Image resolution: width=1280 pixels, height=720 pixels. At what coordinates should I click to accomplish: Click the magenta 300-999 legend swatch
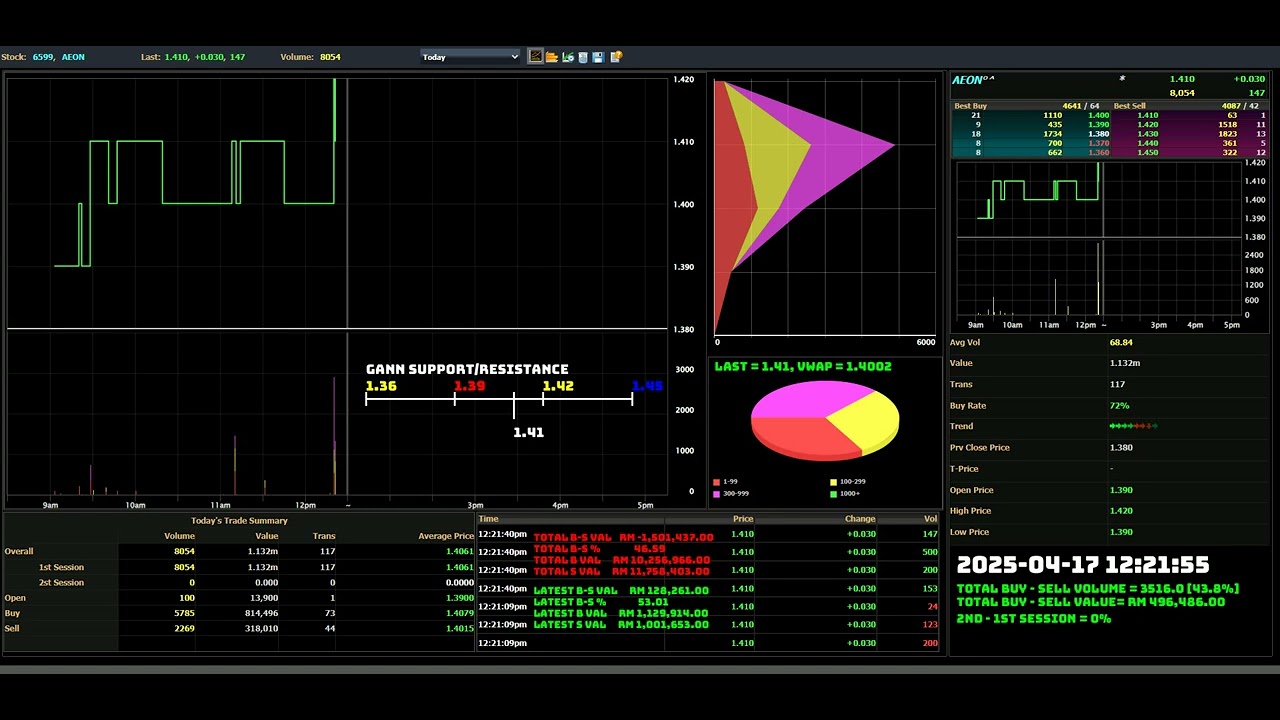pos(716,494)
